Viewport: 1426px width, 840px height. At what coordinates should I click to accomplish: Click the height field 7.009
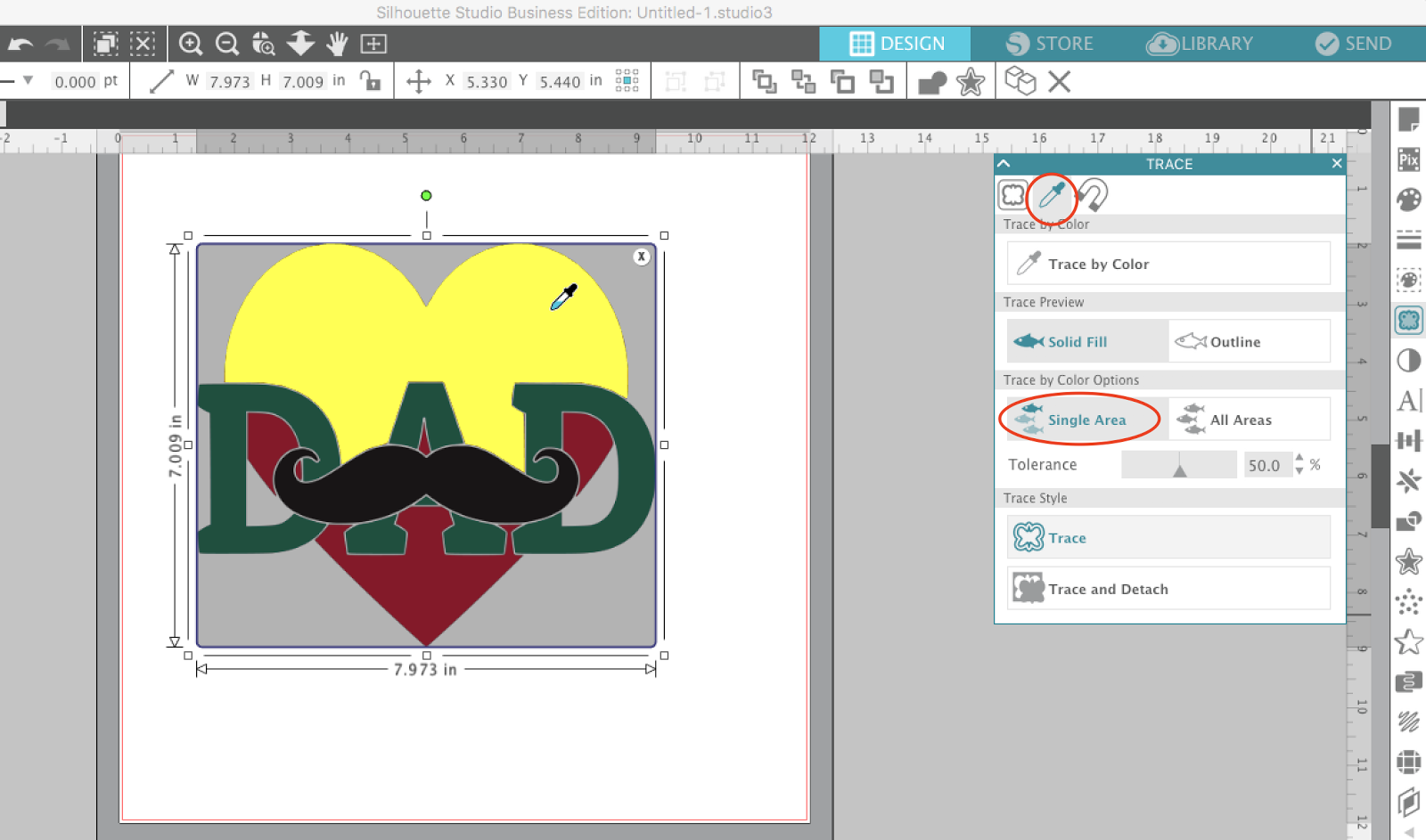302,82
